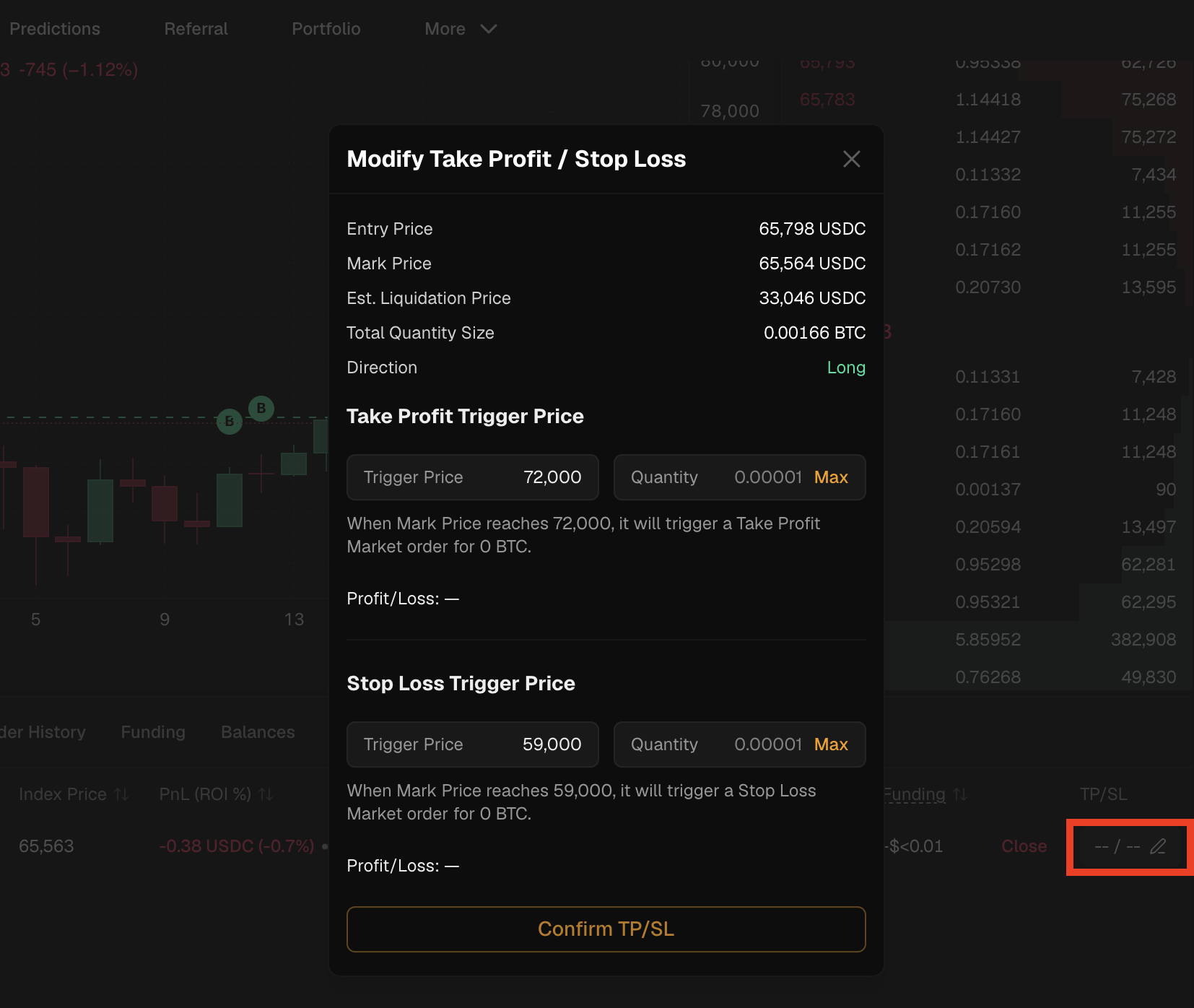Click the Long direction value

846,368
